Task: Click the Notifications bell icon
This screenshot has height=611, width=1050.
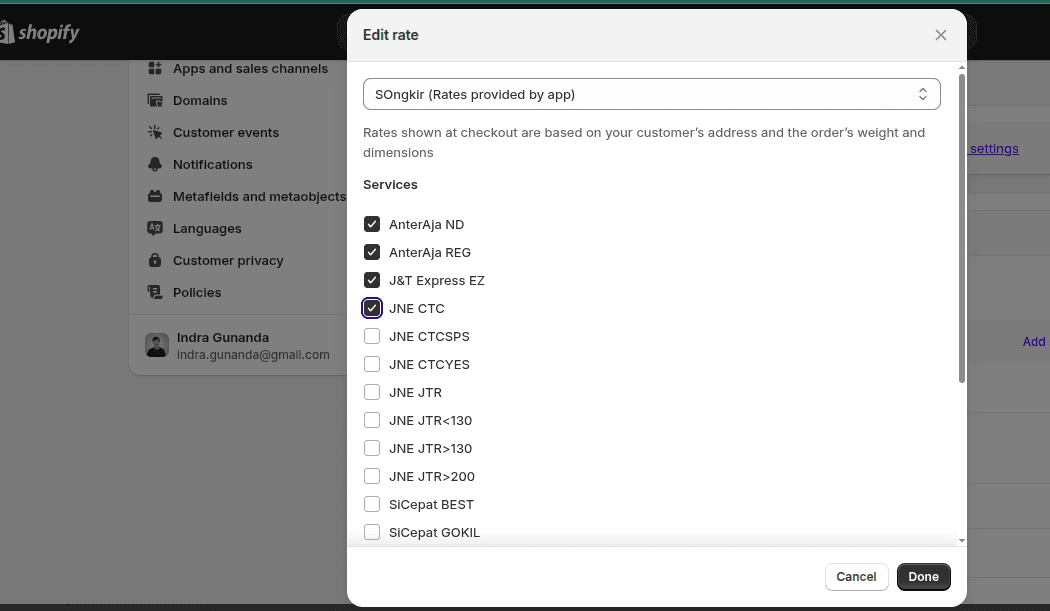Action: click(x=155, y=165)
